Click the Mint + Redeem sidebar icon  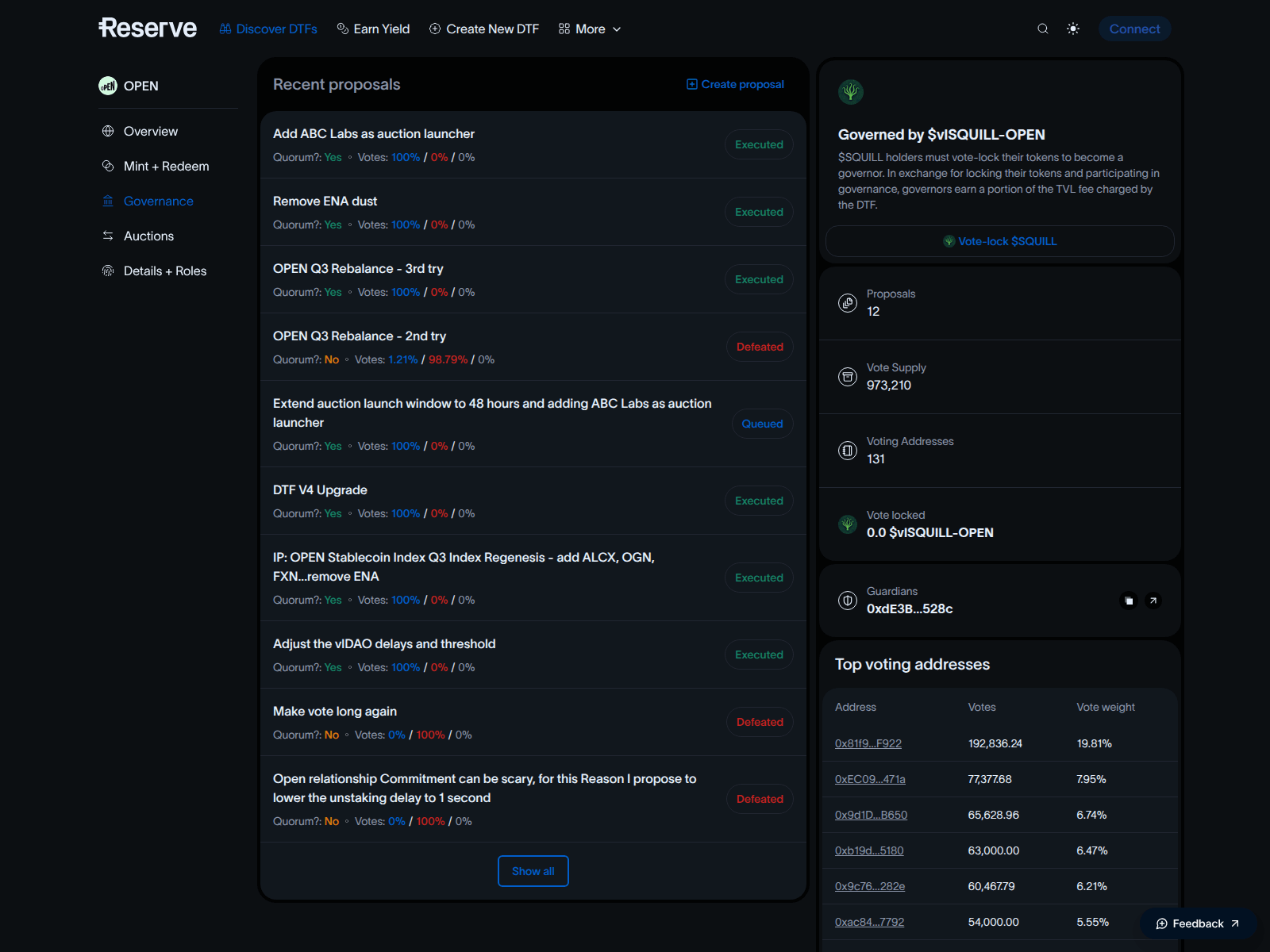pyautogui.click(x=108, y=166)
